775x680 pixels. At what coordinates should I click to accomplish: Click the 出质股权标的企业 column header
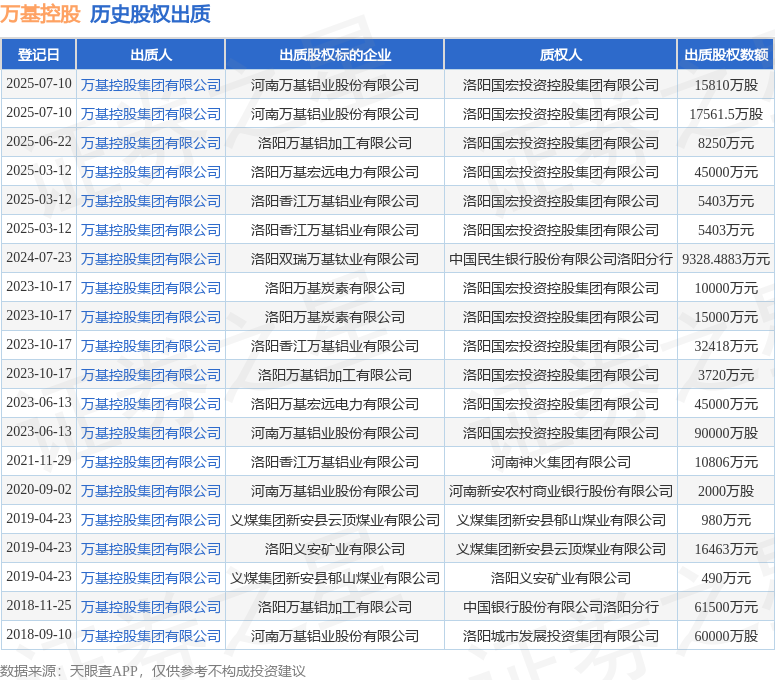[334, 55]
